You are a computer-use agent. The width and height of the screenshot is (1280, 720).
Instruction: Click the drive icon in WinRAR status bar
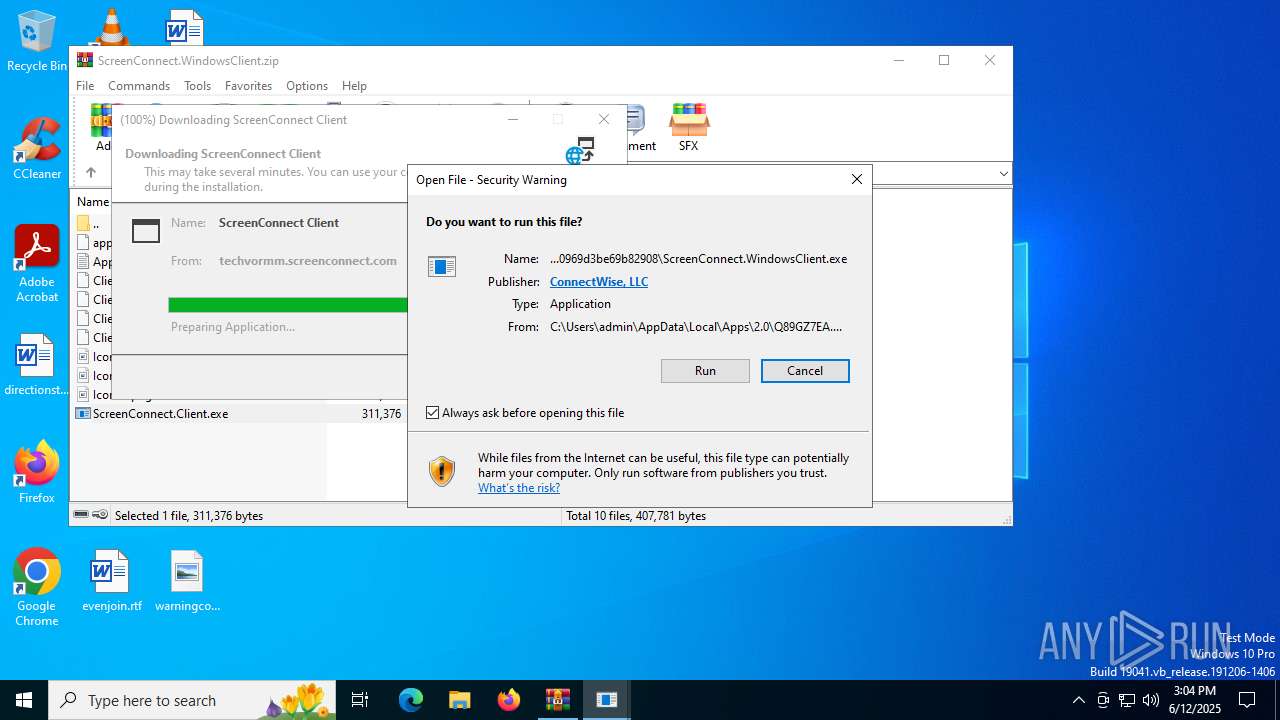(x=81, y=515)
